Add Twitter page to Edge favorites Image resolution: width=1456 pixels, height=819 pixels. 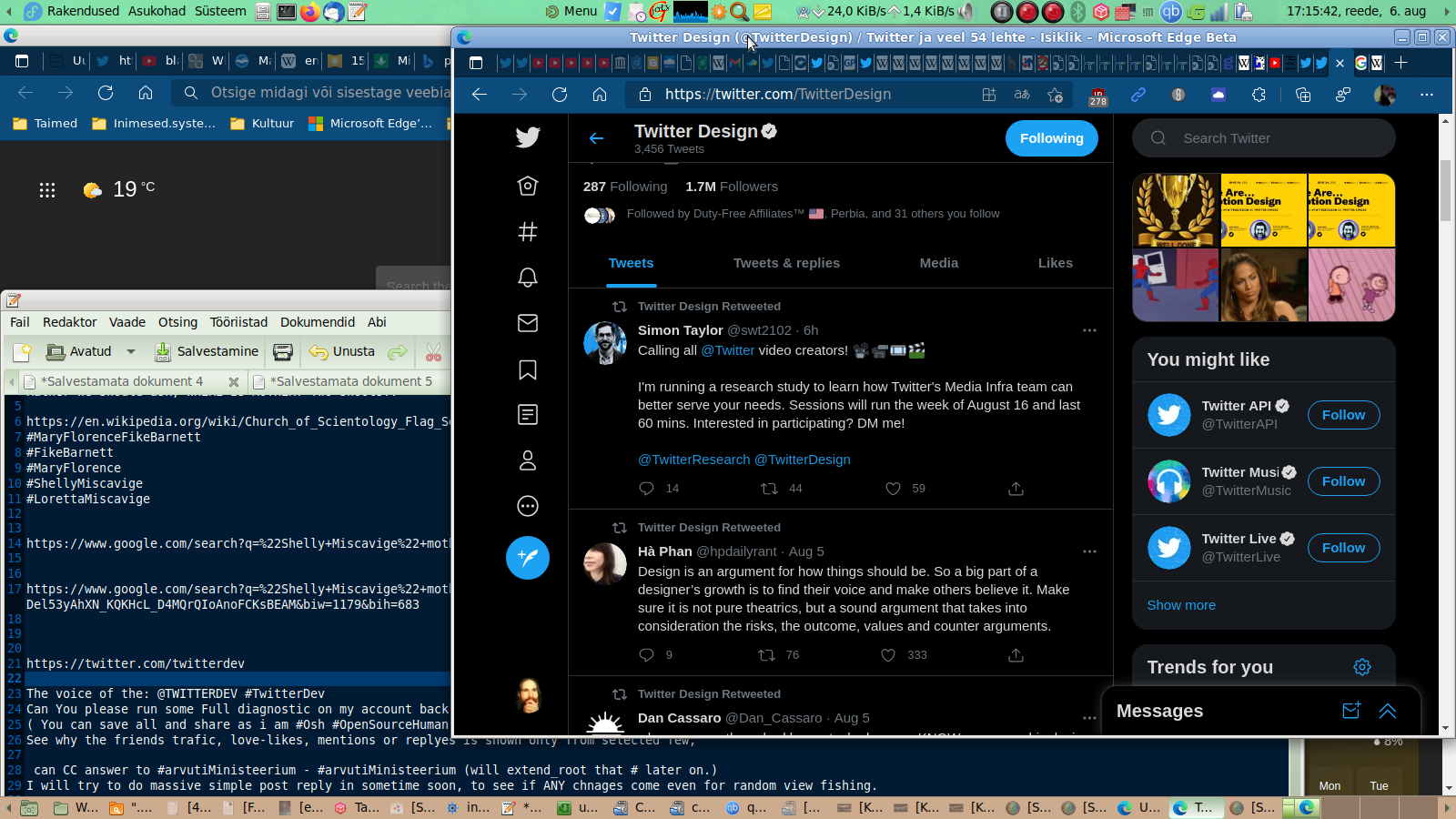[1055, 95]
